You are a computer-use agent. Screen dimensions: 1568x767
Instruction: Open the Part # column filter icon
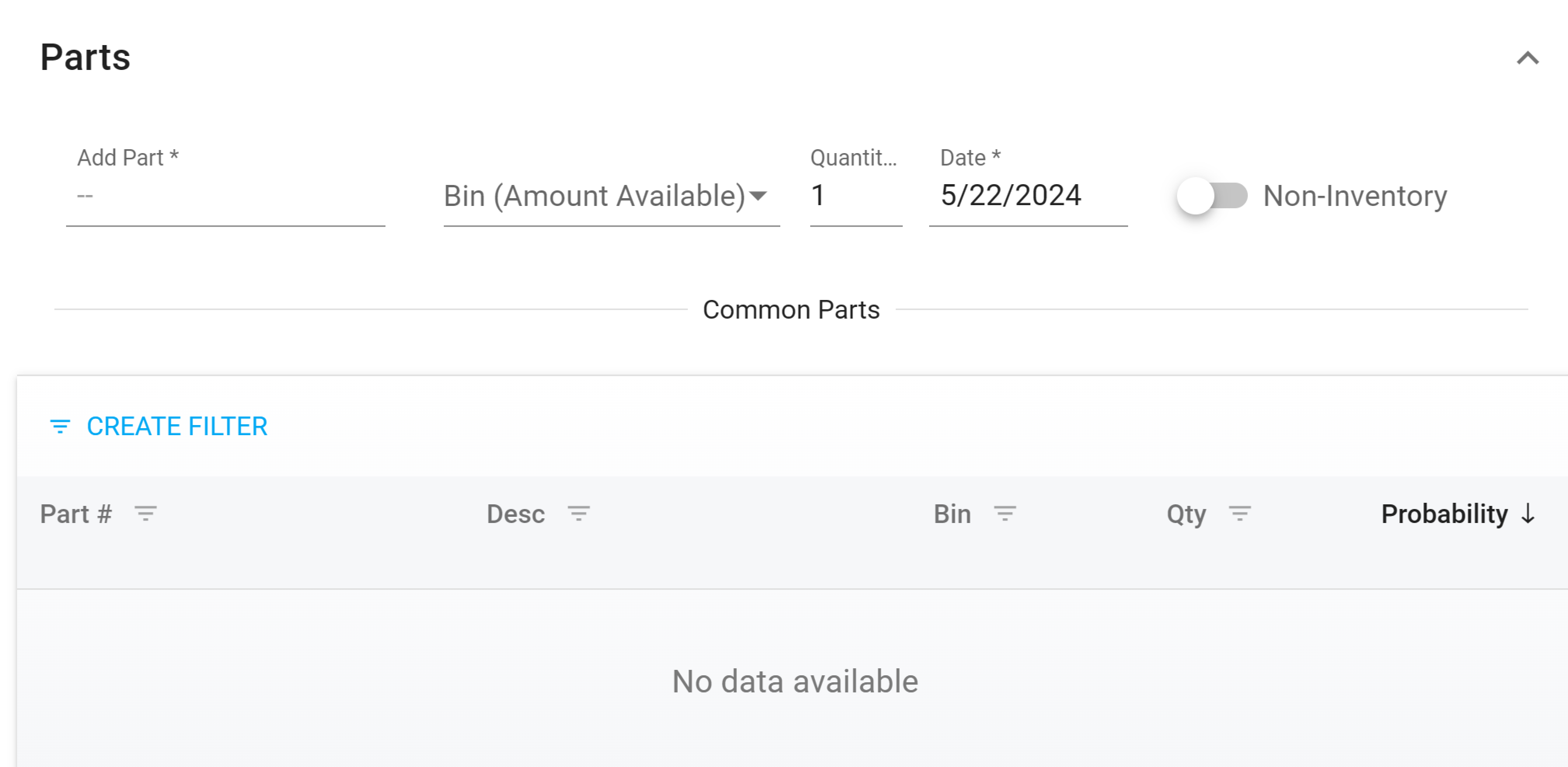(145, 514)
